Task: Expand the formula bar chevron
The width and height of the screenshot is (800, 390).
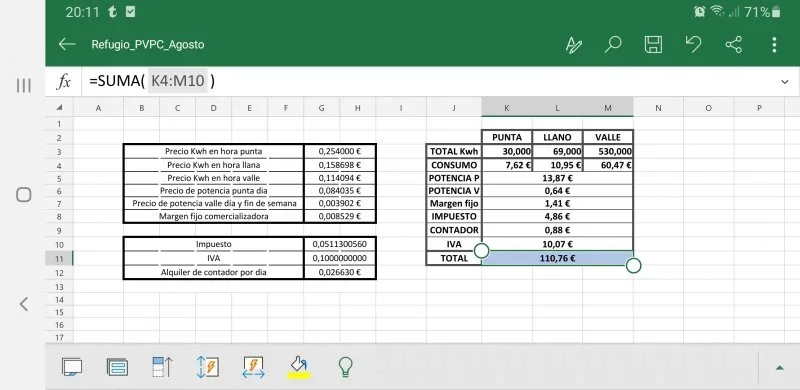Action: tap(785, 82)
